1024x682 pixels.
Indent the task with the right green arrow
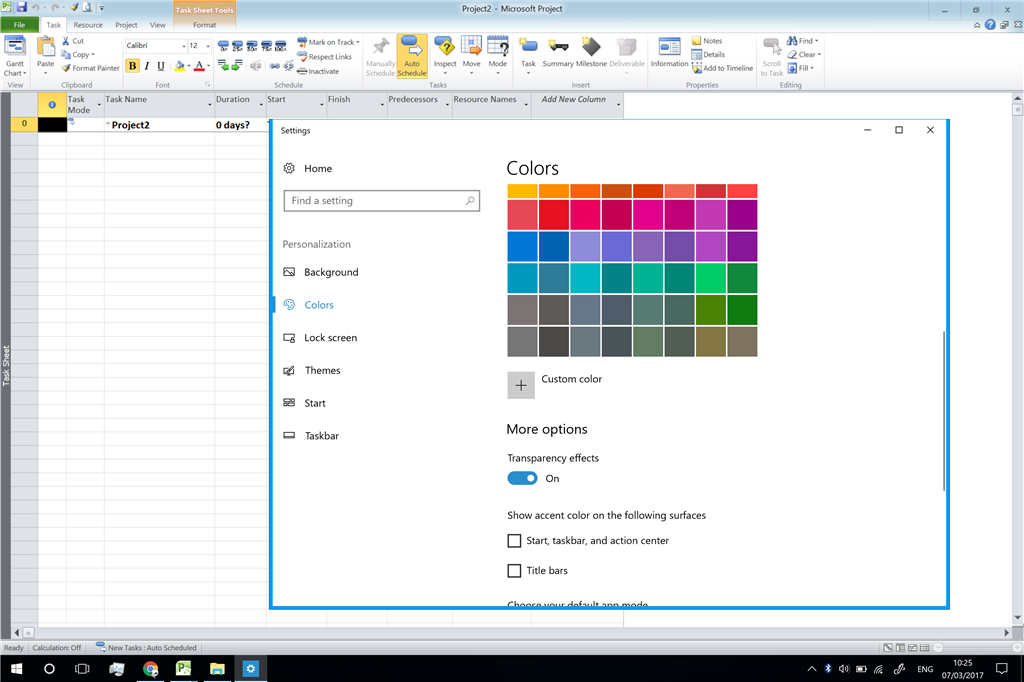pyautogui.click(x=237, y=65)
